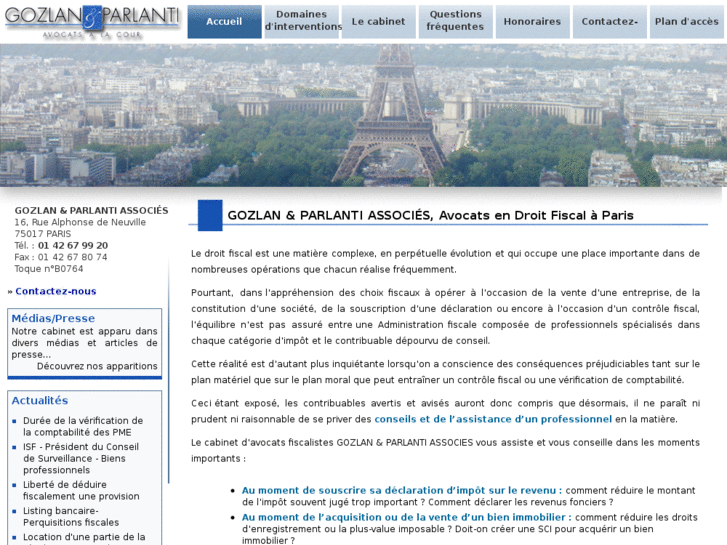Viewport: 727px width, 545px height.
Task: Open Listing bancaire-Perquisitions fiscales news item
Action: [x=71, y=516]
